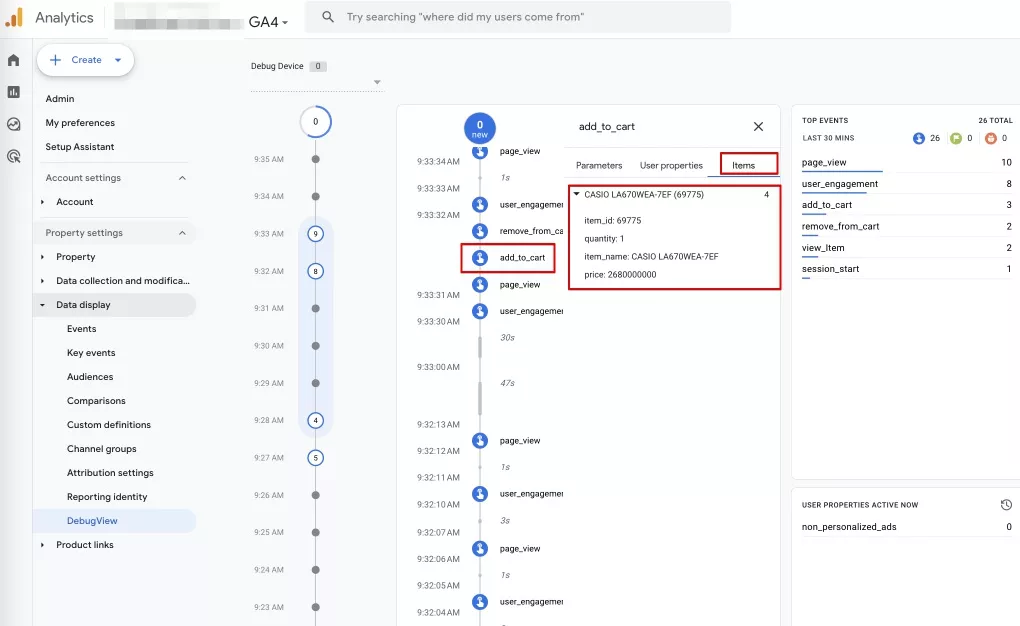The image size is (1020, 626).
Task: Open the Debug Device dropdown
Action: point(317,82)
